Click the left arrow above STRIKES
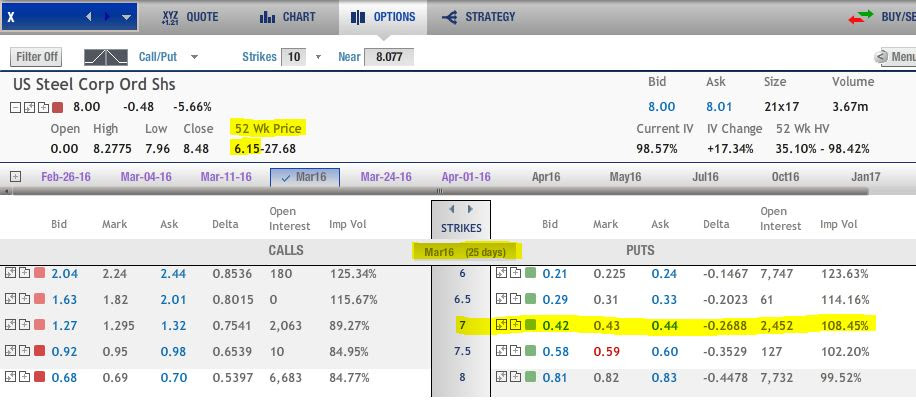The height and width of the screenshot is (401, 916). pos(451,209)
